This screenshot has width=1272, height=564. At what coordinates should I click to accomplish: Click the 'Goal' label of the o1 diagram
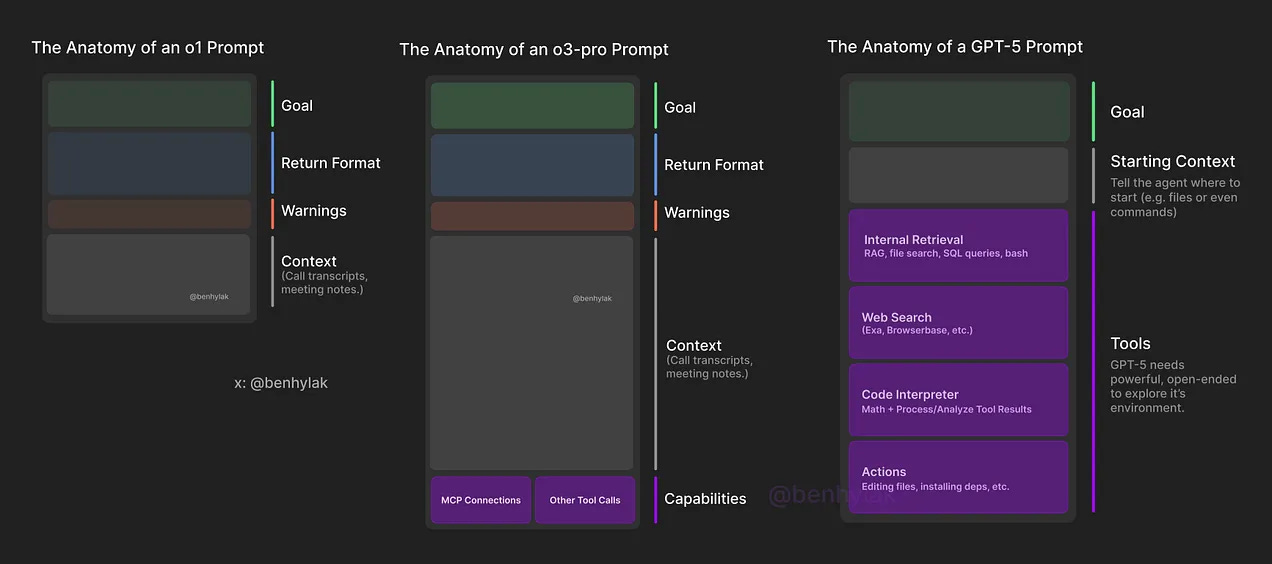coord(297,105)
